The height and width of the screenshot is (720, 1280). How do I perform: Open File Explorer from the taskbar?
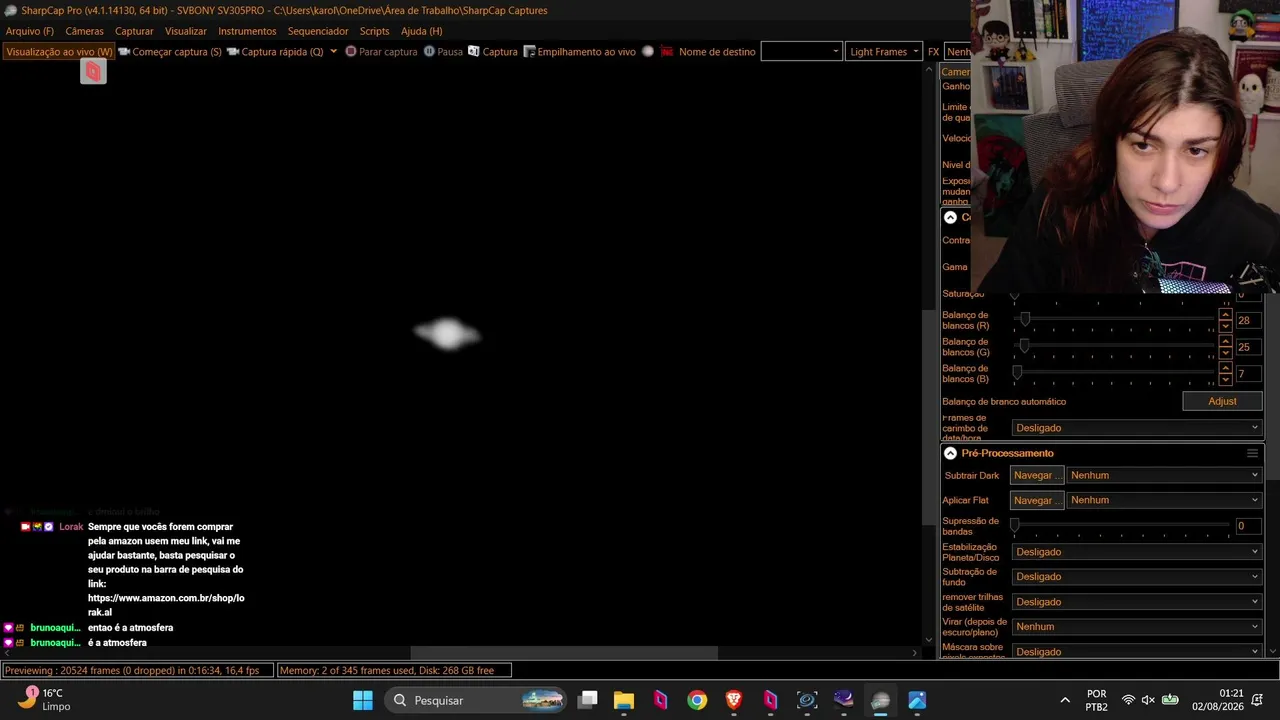pyautogui.click(x=624, y=700)
